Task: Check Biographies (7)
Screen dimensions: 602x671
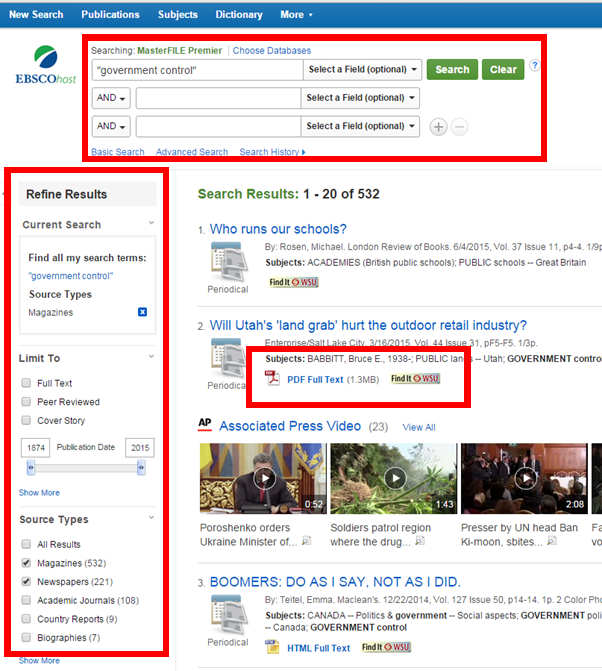Action: click(x=26, y=637)
